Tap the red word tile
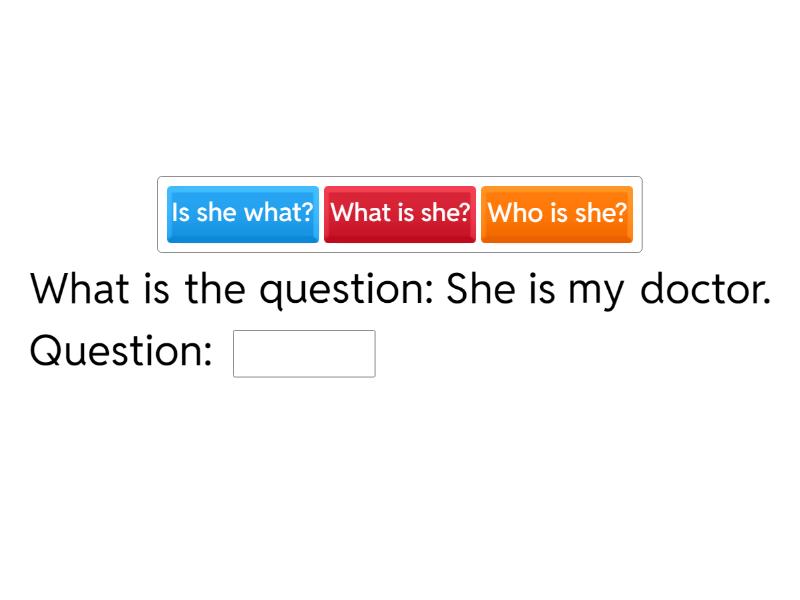This screenshot has height=600, width=800. [x=400, y=213]
